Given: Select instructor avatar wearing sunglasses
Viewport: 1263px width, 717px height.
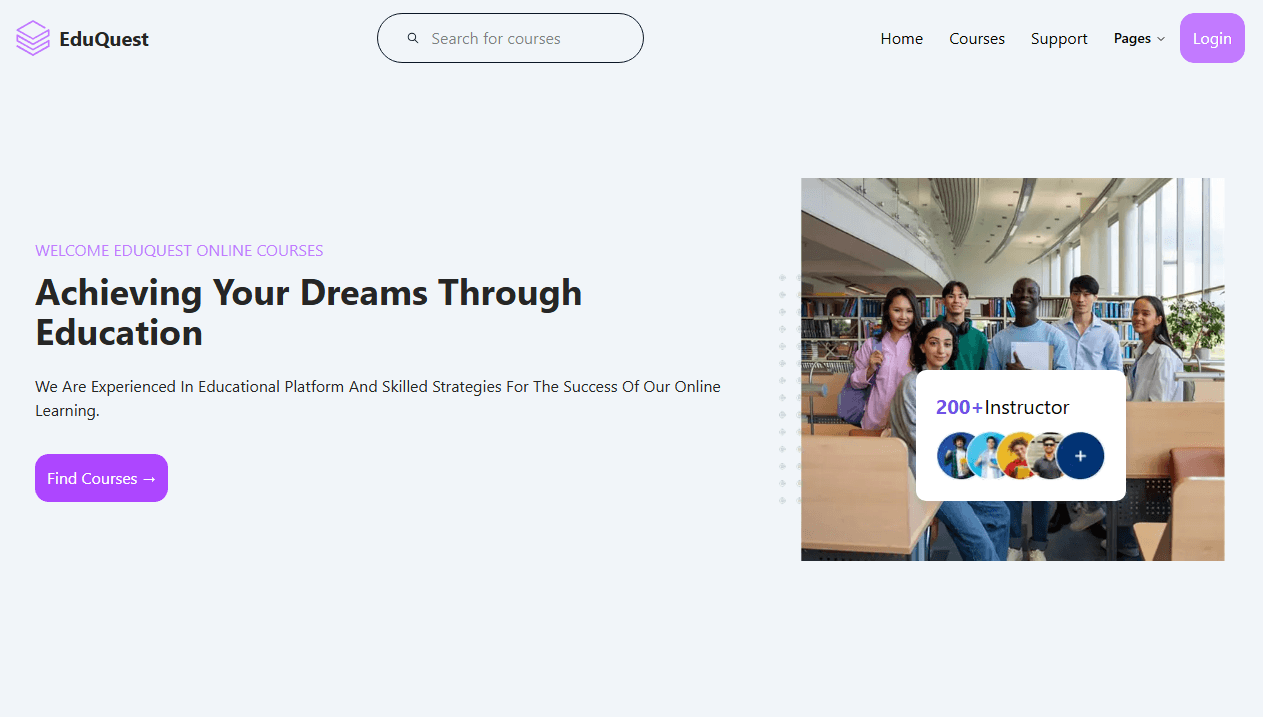Looking at the screenshot, I should point(1047,456).
